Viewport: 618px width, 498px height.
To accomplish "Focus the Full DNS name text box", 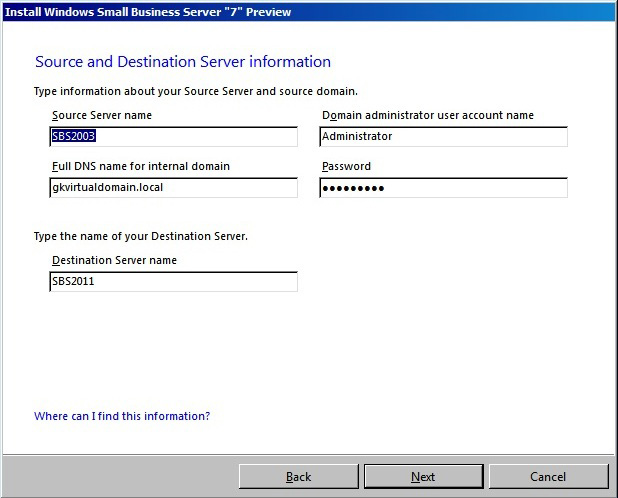I will click(x=173, y=188).
